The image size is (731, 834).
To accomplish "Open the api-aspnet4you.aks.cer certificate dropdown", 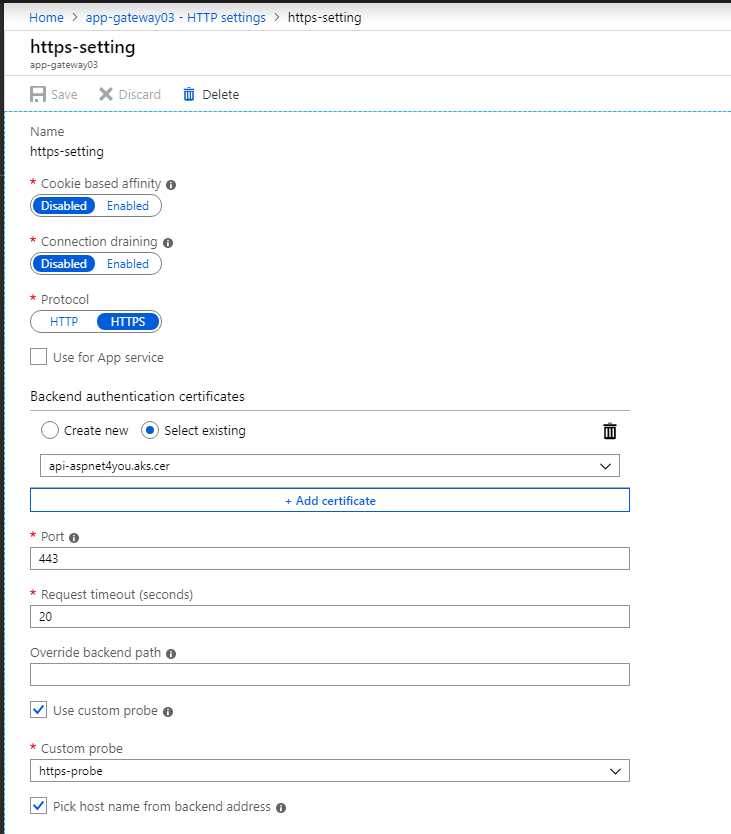I will (x=330, y=466).
